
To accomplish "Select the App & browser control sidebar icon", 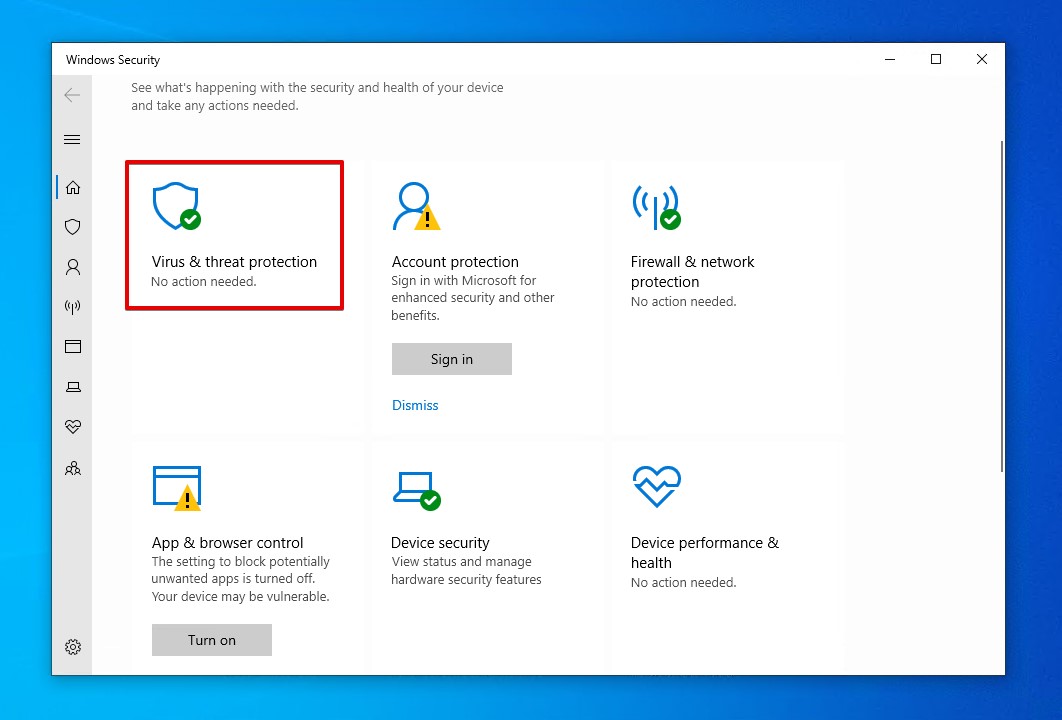I will point(72,346).
